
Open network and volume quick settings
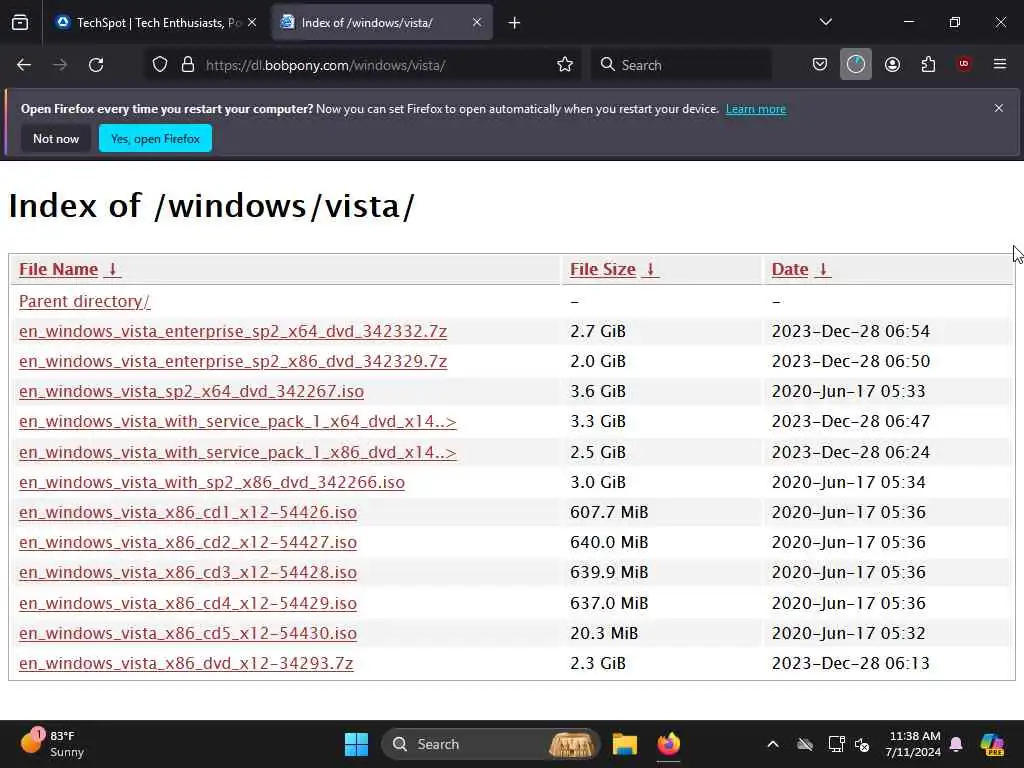[x=849, y=744]
